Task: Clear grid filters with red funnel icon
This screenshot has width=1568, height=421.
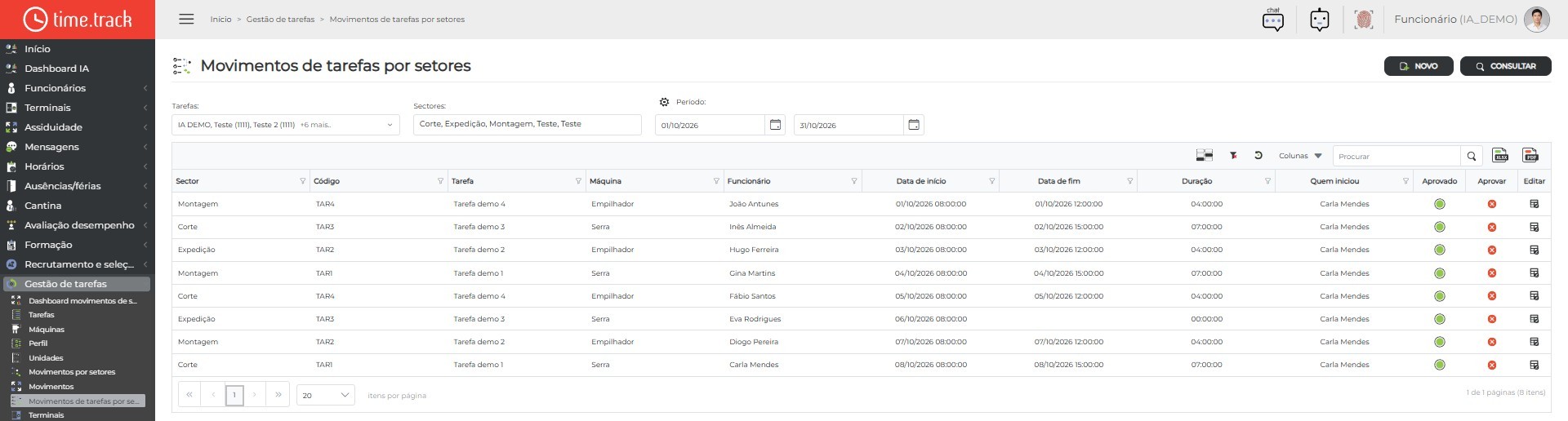Action: pyautogui.click(x=1233, y=155)
